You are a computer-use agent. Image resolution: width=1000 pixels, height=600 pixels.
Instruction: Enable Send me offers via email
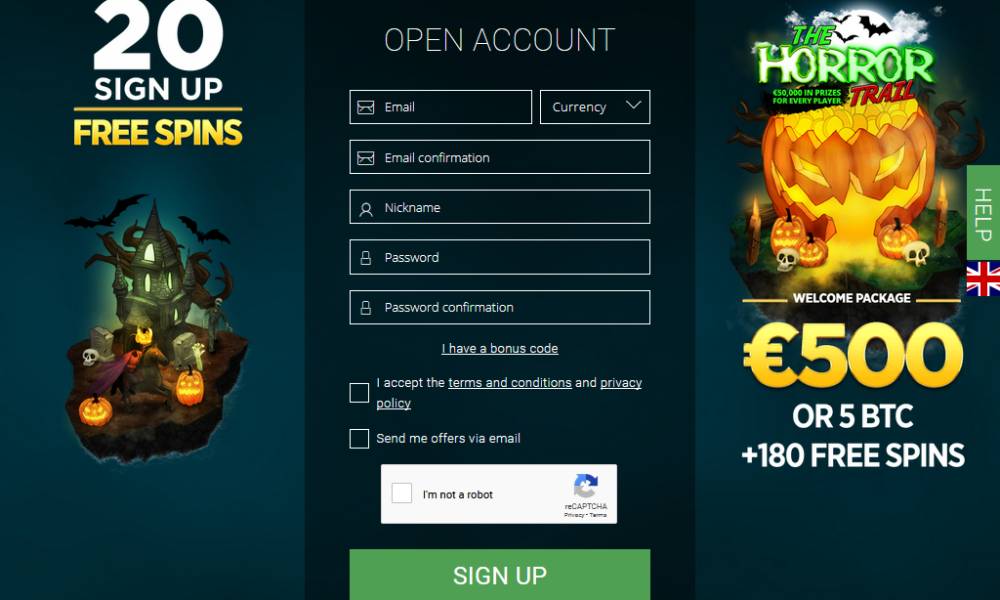coord(359,439)
